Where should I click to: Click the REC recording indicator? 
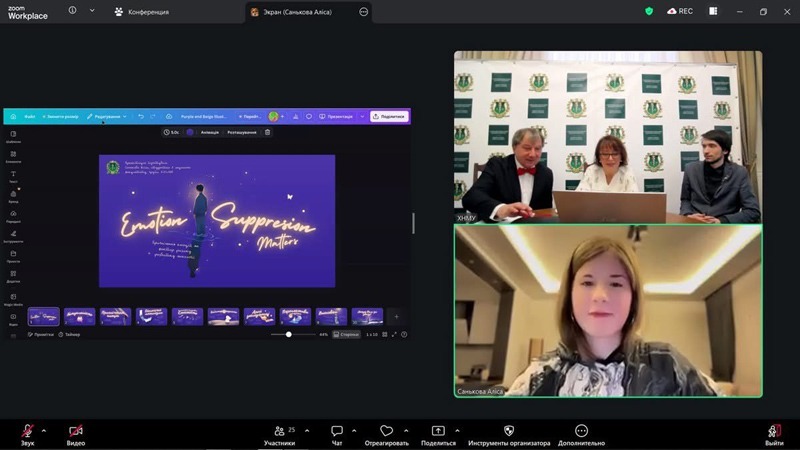[680, 11]
